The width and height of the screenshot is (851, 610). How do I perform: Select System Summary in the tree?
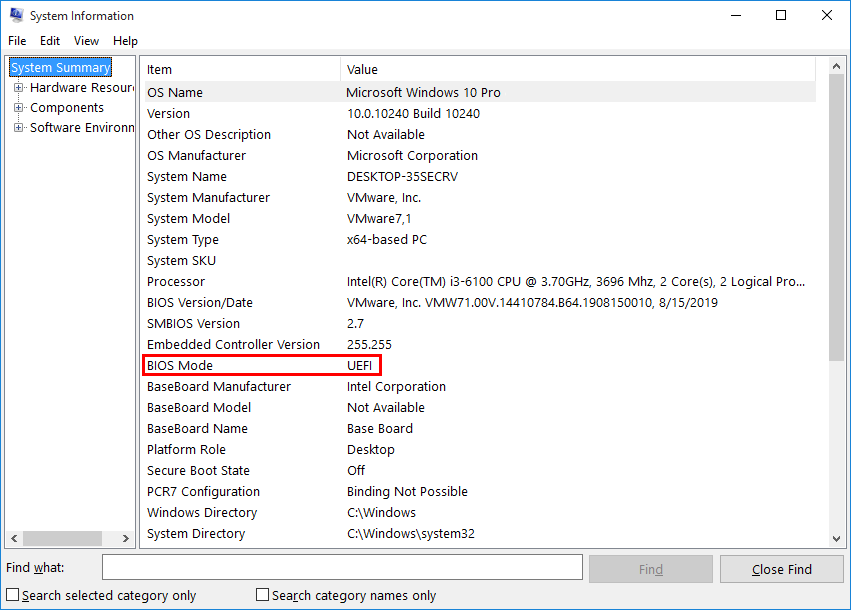[x=61, y=67]
